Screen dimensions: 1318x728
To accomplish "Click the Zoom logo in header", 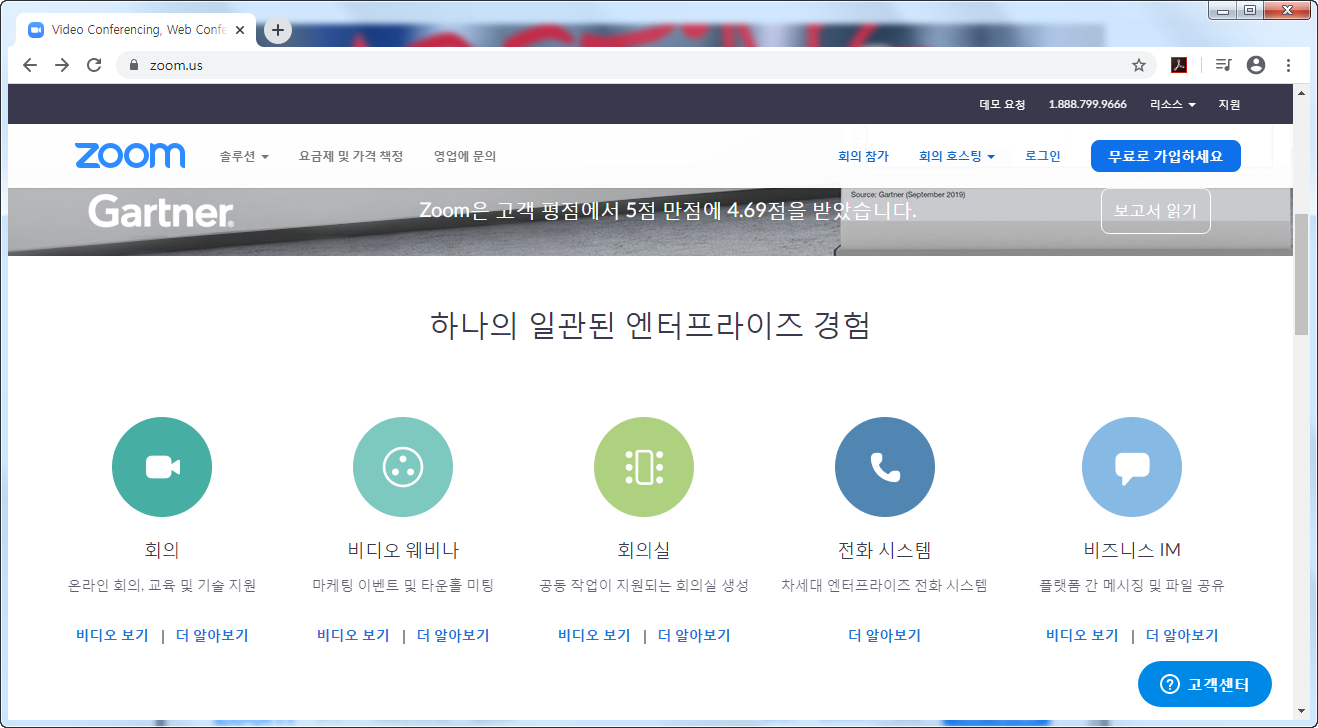I will (x=130, y=156).
